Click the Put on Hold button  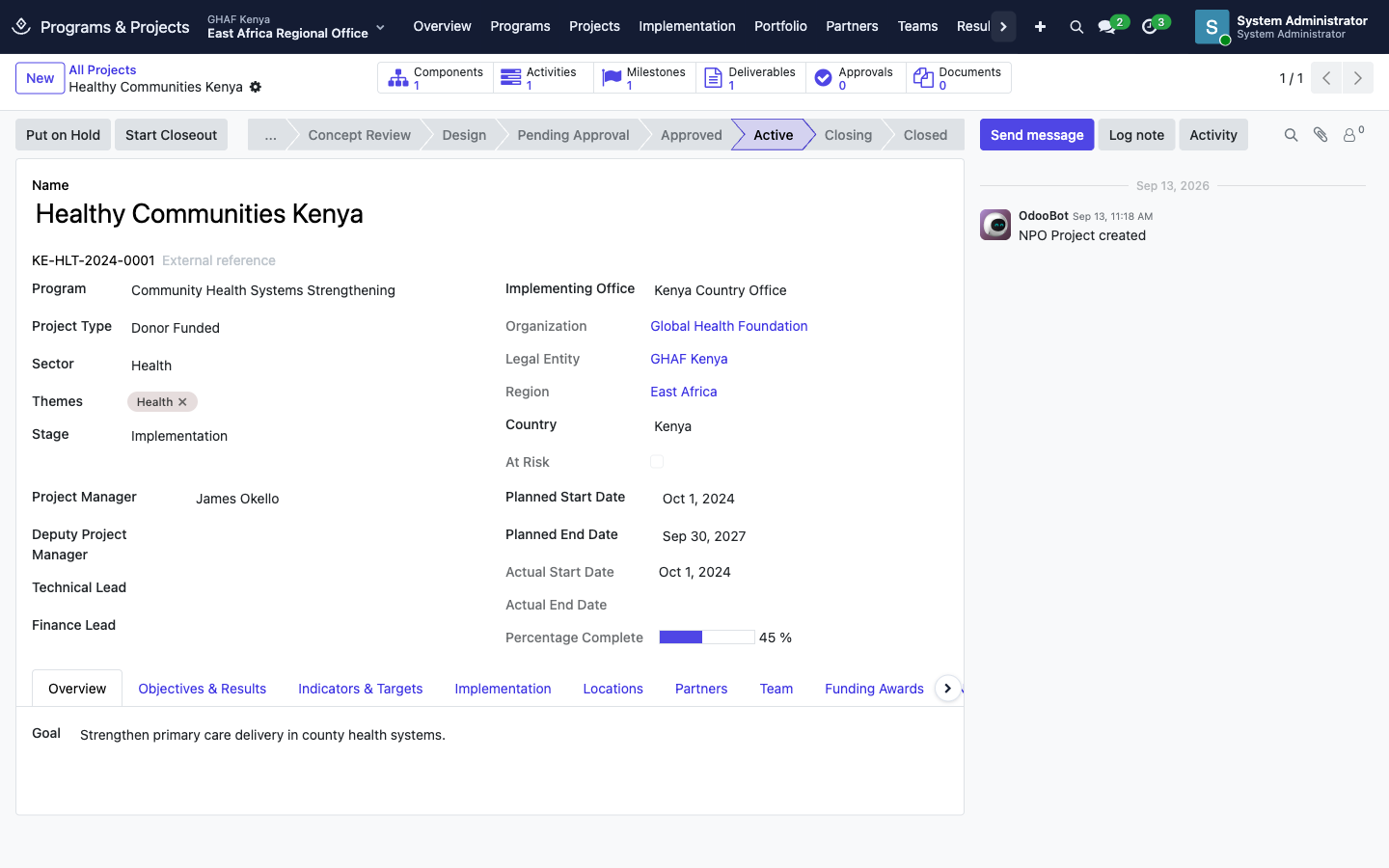[63, 135]
